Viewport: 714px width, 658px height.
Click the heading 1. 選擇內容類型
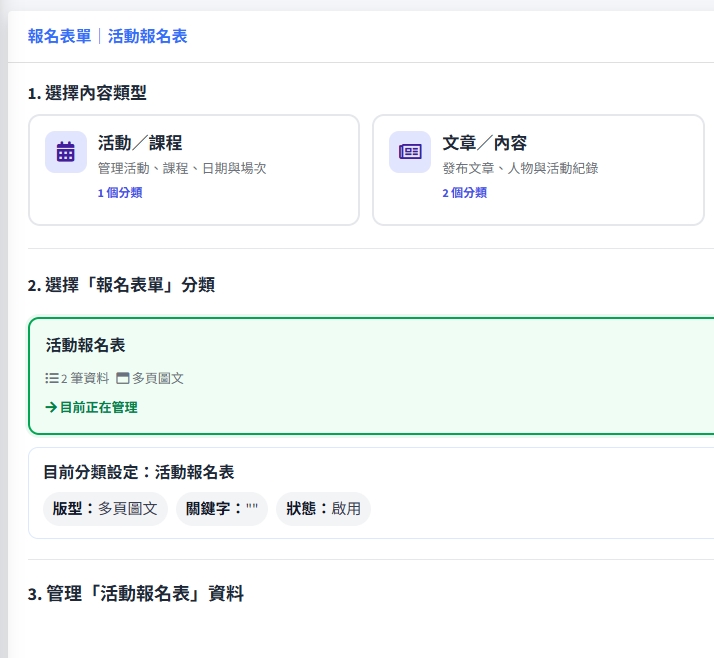87,93
